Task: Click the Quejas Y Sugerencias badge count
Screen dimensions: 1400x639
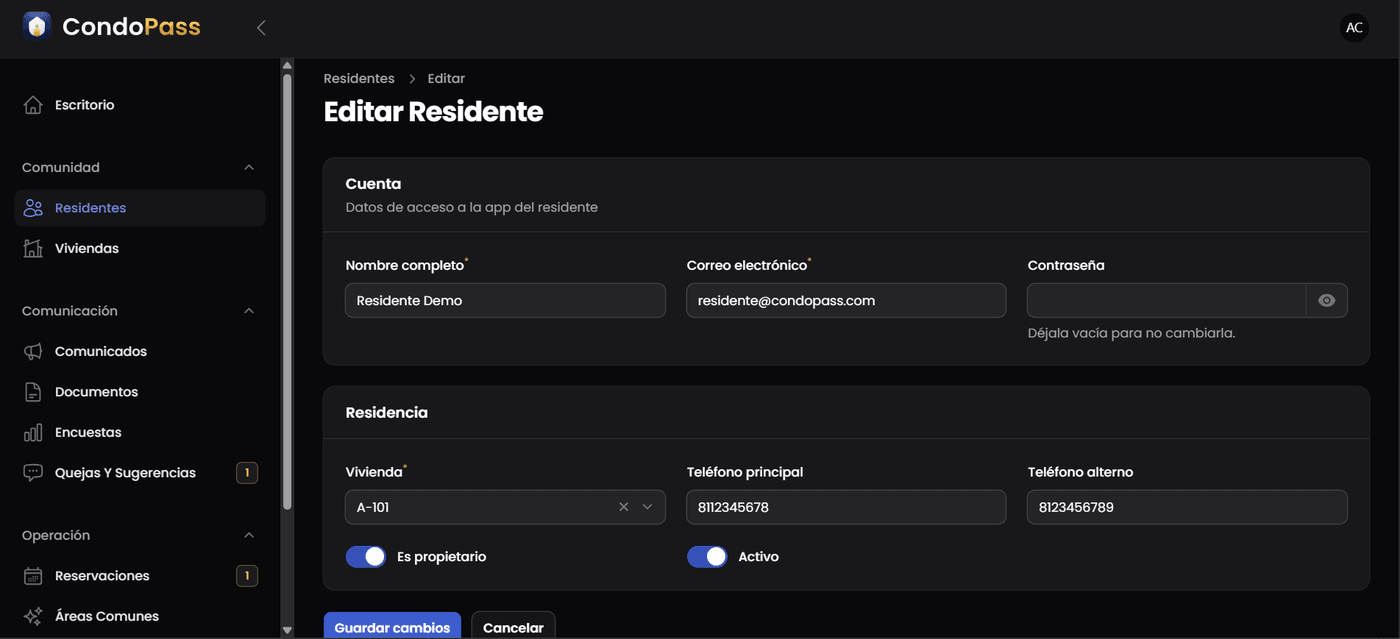Action: pos(247,473)
